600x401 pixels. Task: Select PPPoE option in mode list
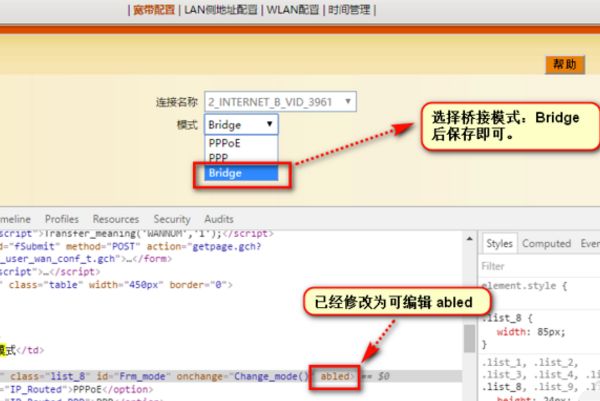click(x=241, y=143)
